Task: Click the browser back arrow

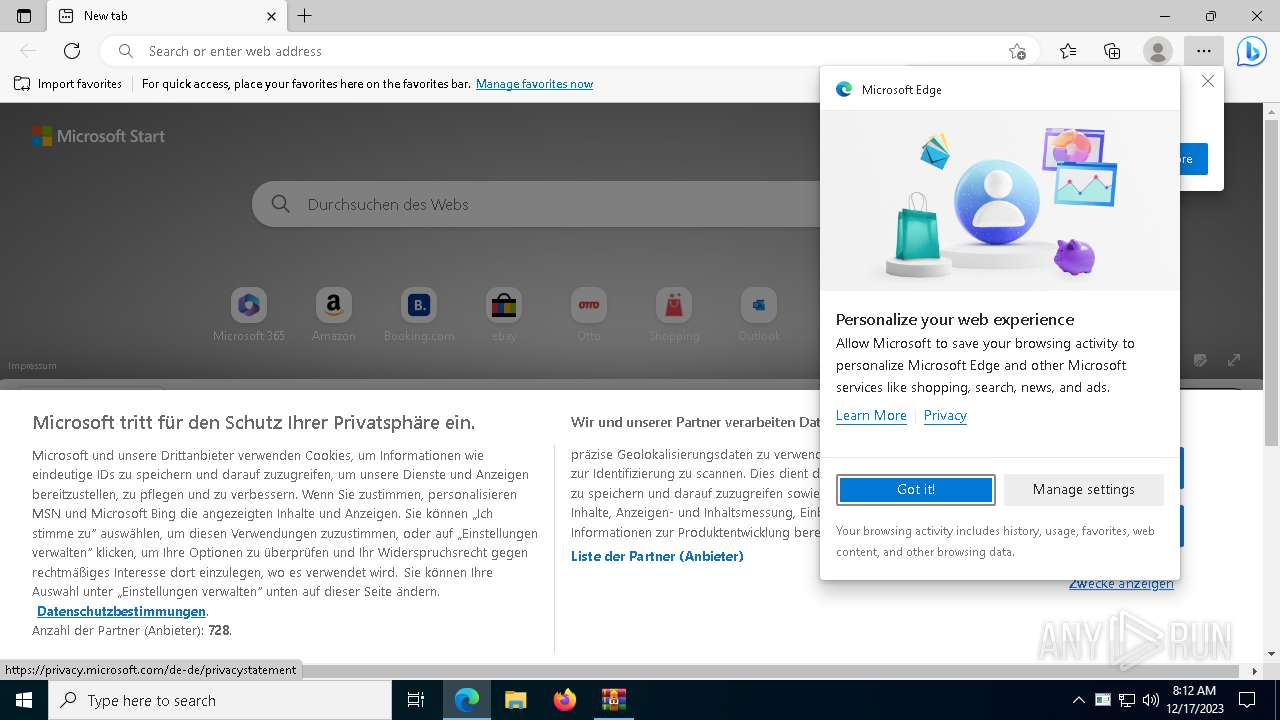Action: (28, 51)
